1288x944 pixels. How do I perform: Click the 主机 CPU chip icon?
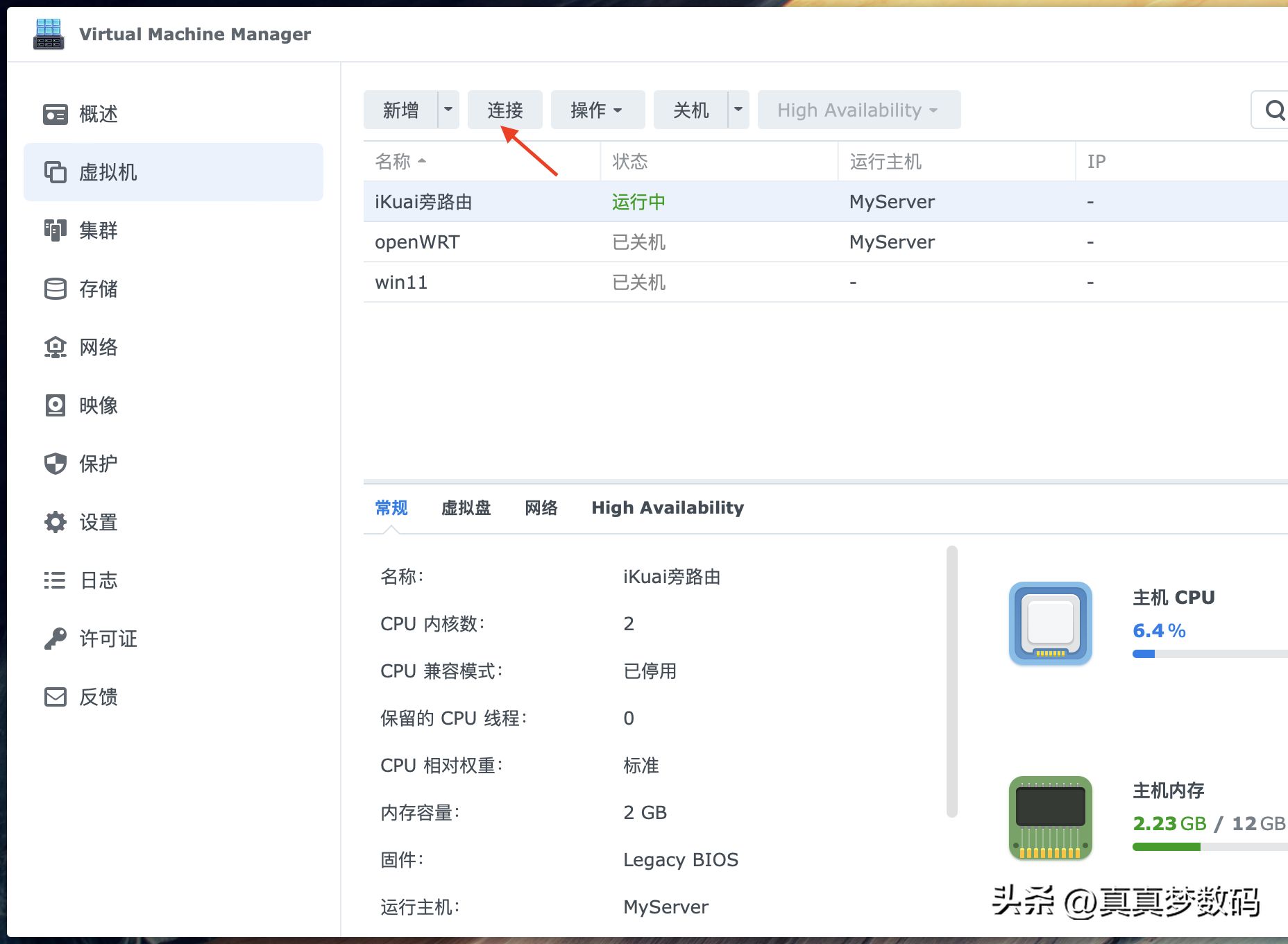point(1051,623)
